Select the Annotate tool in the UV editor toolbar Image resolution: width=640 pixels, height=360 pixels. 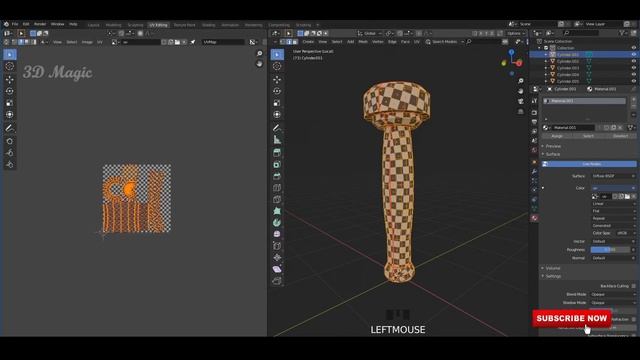tap(10, 128)
